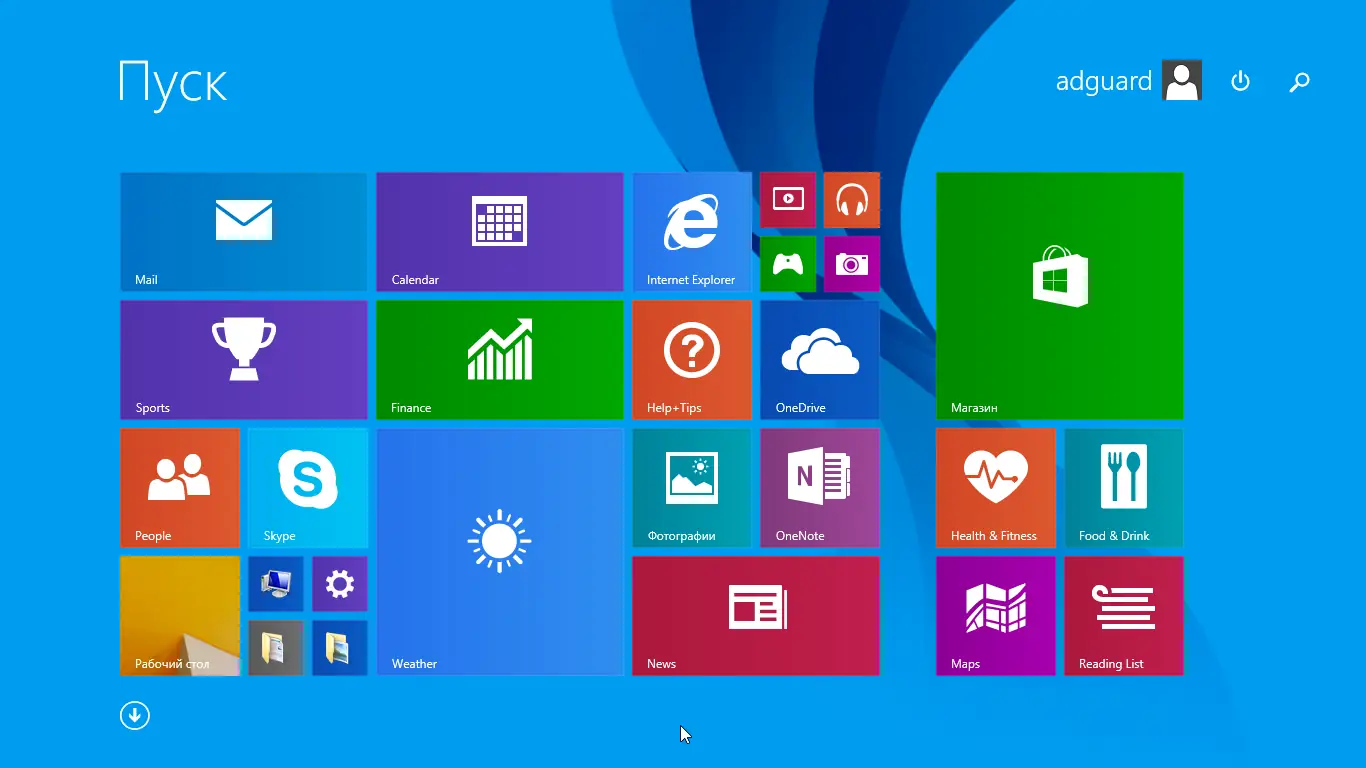Launch Skype from its tile
The width and height of the screenshot is (1366, 768).
coord(308,488)
